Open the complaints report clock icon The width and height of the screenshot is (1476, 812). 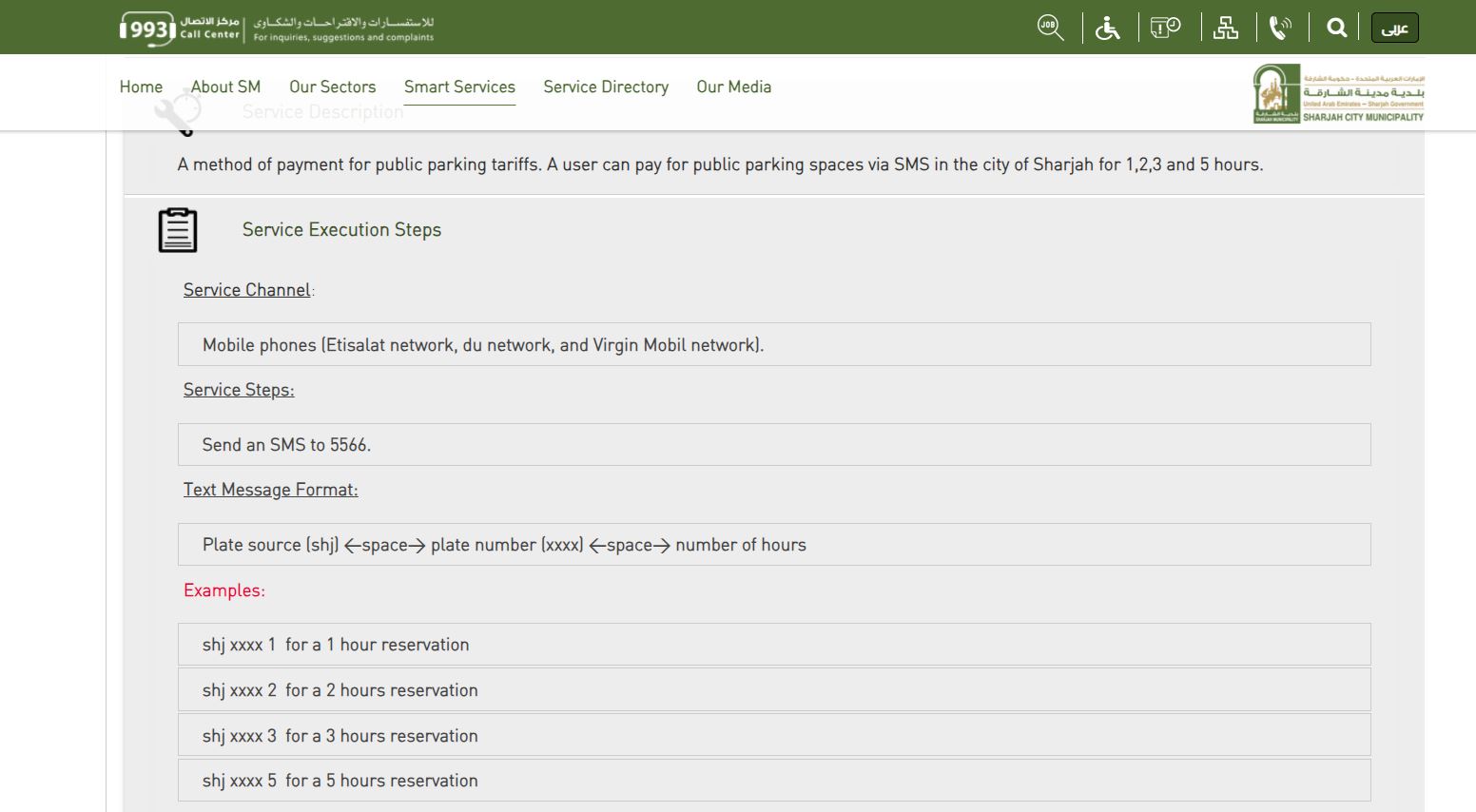tap(1165, 28)
